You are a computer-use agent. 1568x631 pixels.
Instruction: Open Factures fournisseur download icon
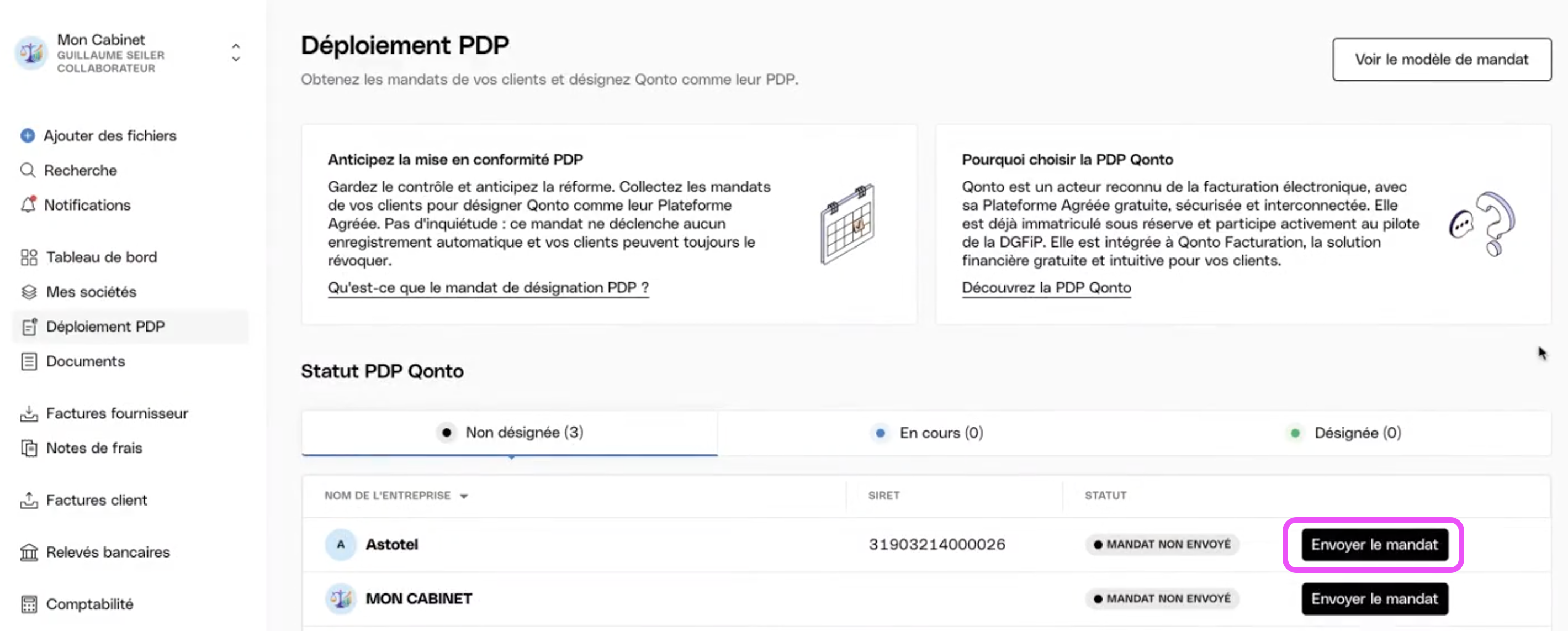(x=29, y=413)
